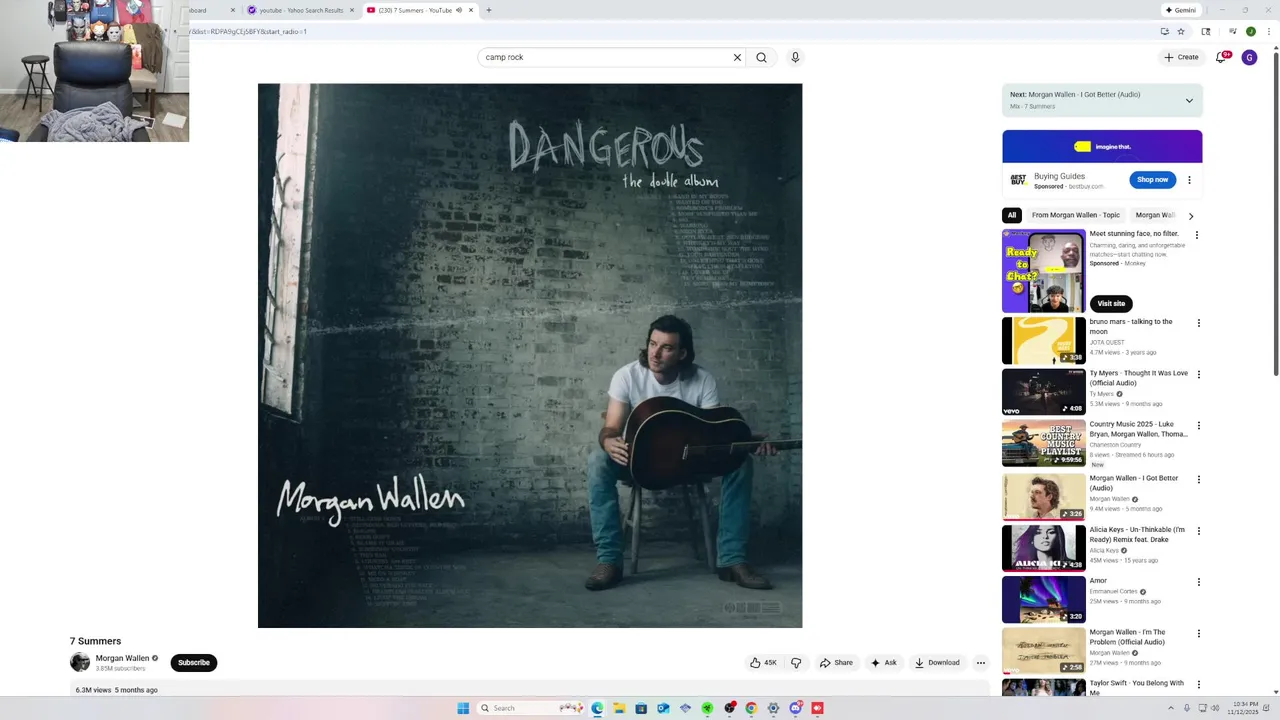This screenshot has height=720, width=1280.
Task: Click the Ask button
Action: tap(883, 663)
